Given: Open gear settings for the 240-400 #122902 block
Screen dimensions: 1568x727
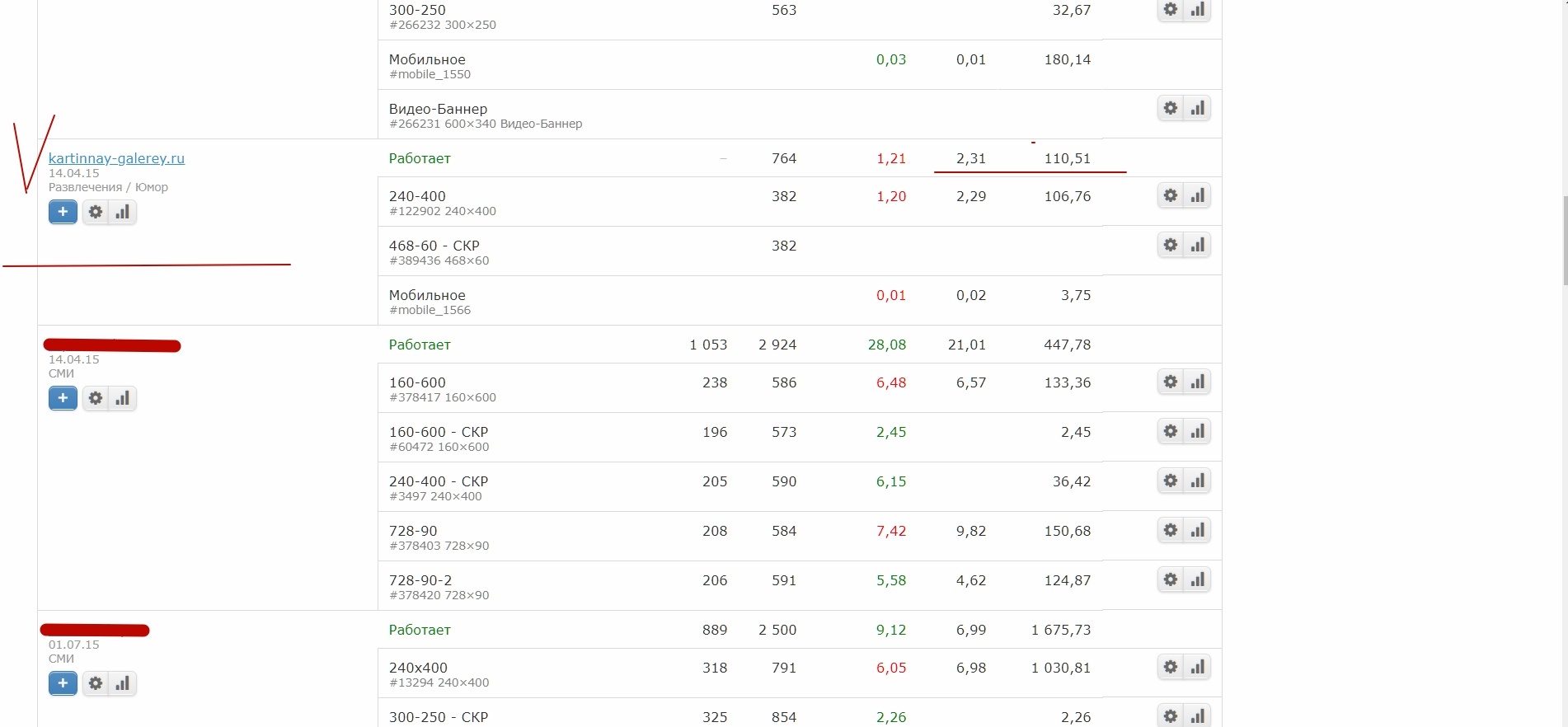Looking at the screenshot, I should click(1171, 195).
